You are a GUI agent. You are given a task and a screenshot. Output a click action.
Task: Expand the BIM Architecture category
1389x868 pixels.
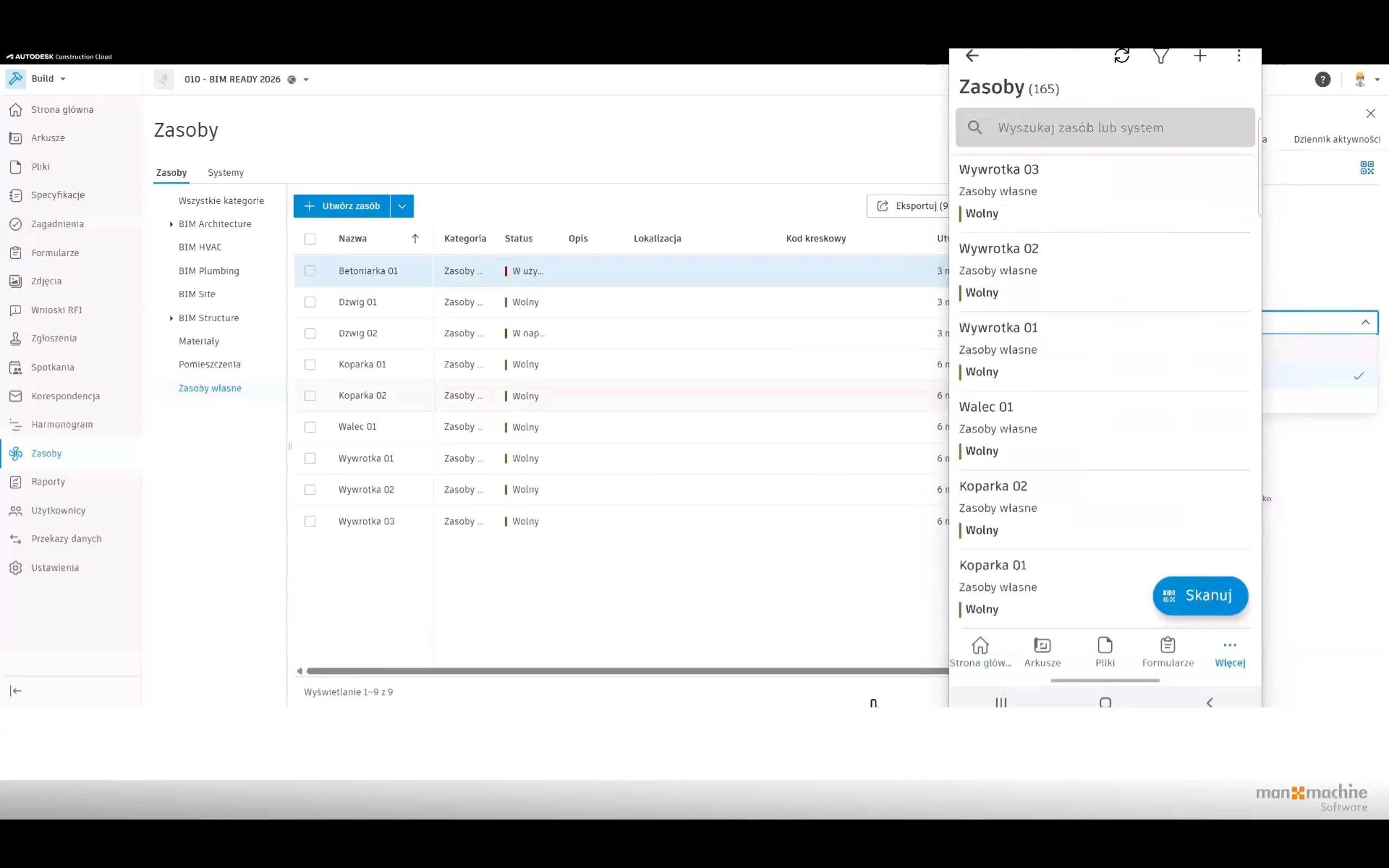coord(171,225)
